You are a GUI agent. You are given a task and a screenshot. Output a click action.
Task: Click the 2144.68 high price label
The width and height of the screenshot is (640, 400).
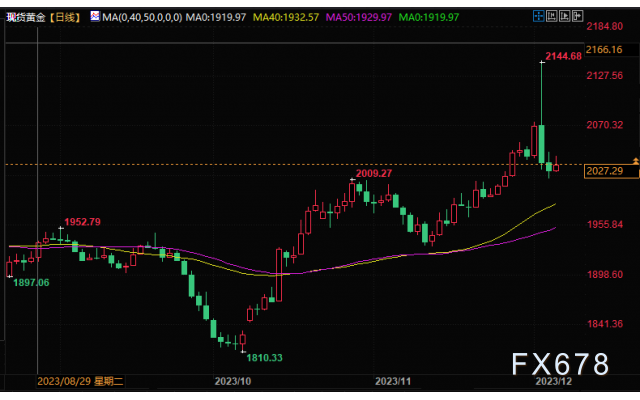pos(563,56)
